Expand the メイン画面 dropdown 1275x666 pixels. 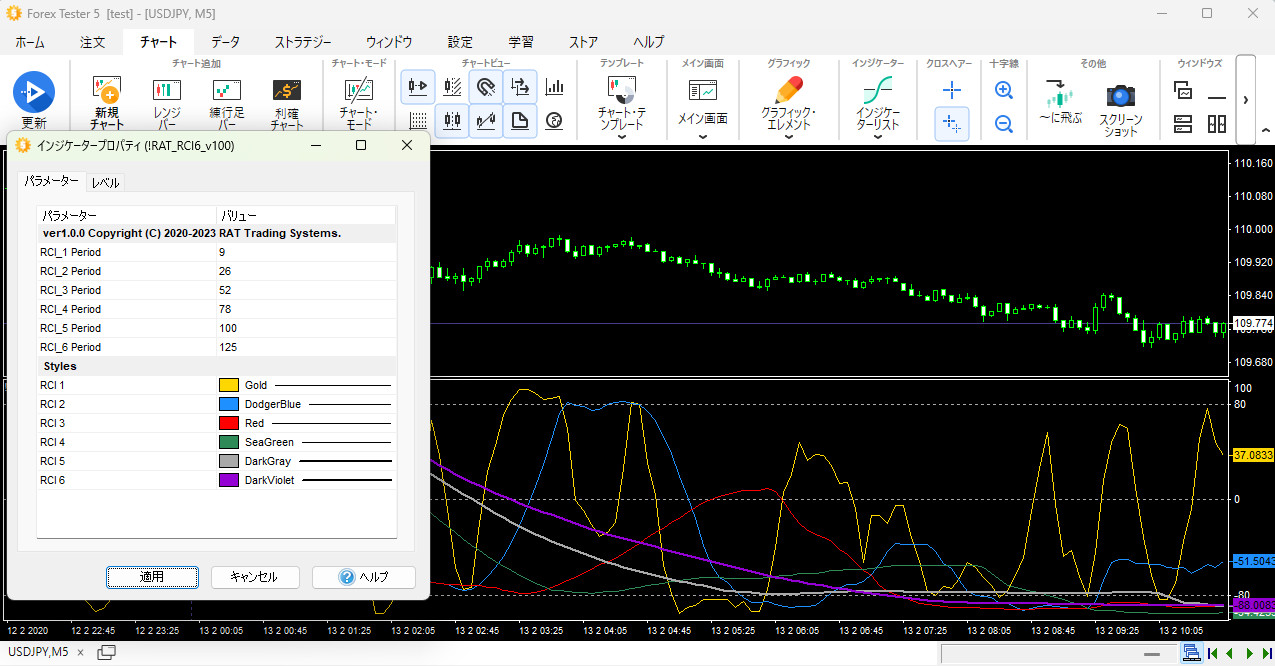click(x=702, y=137)
